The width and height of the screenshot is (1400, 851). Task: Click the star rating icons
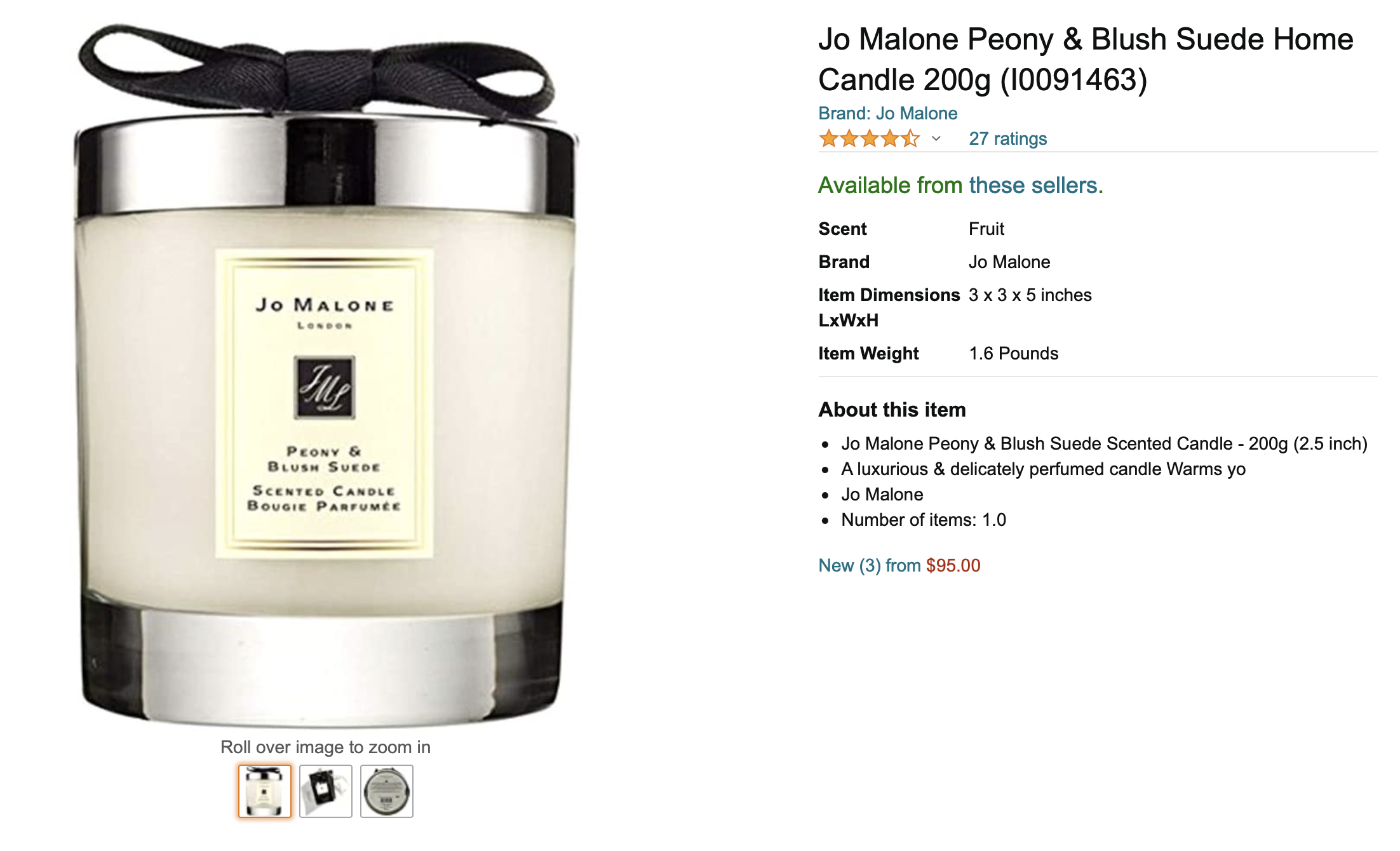tap(869, 138)
